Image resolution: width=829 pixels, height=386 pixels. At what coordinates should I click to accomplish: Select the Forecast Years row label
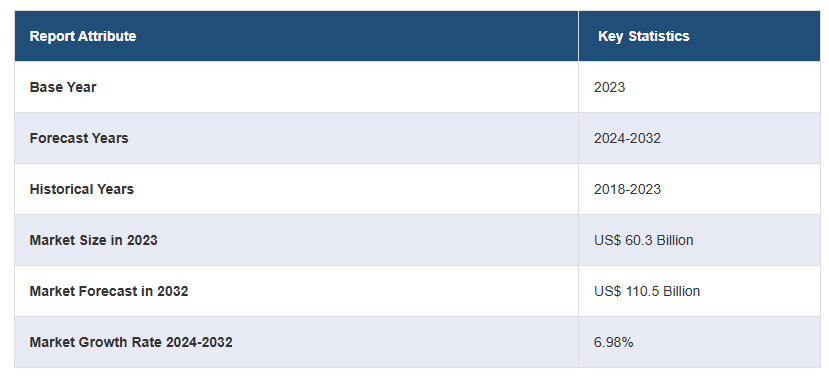point(79,138)
